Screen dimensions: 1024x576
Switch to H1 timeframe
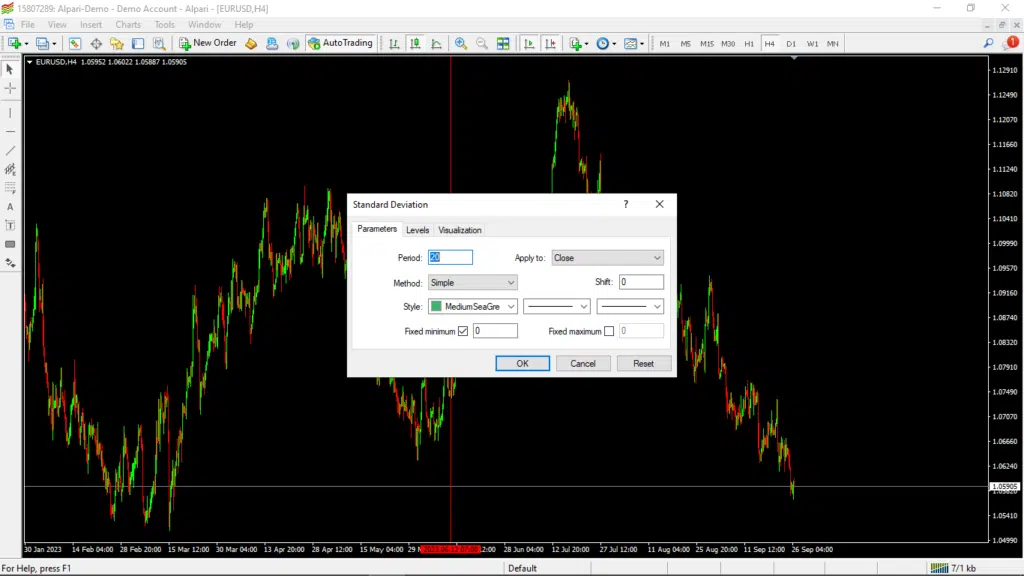tap(749, 44)
